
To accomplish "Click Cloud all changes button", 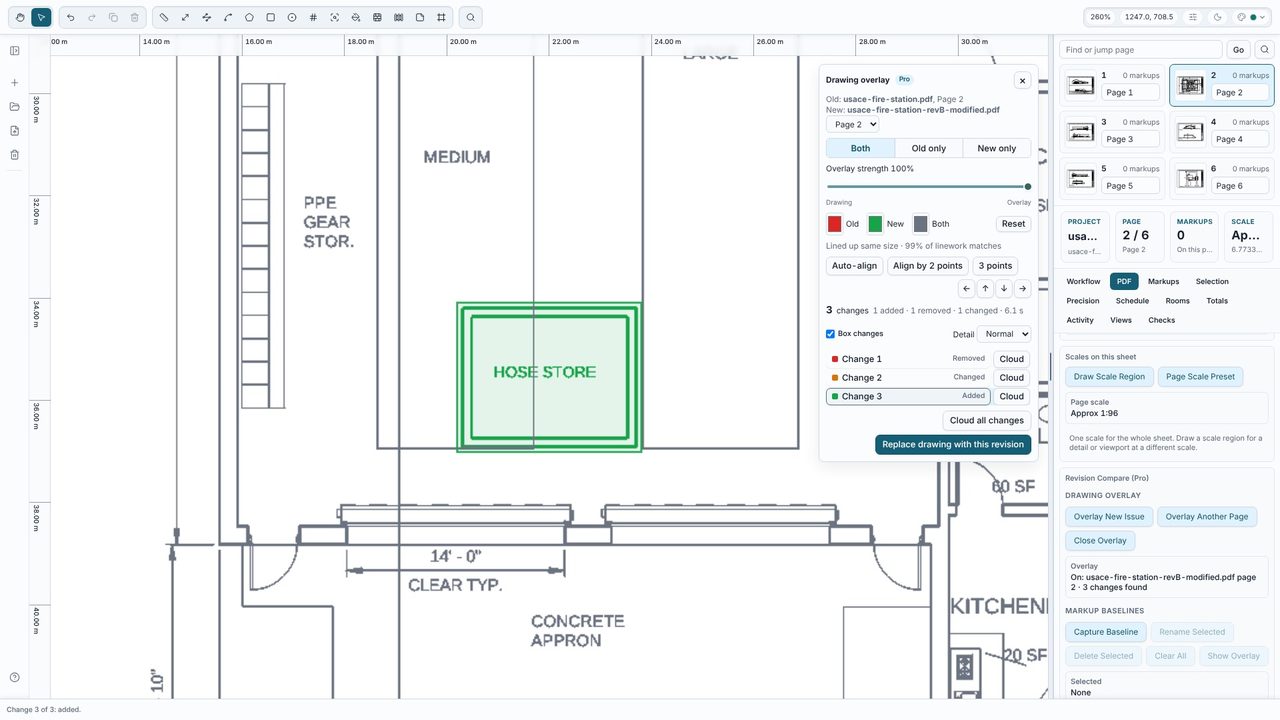I will click(987, 421).
